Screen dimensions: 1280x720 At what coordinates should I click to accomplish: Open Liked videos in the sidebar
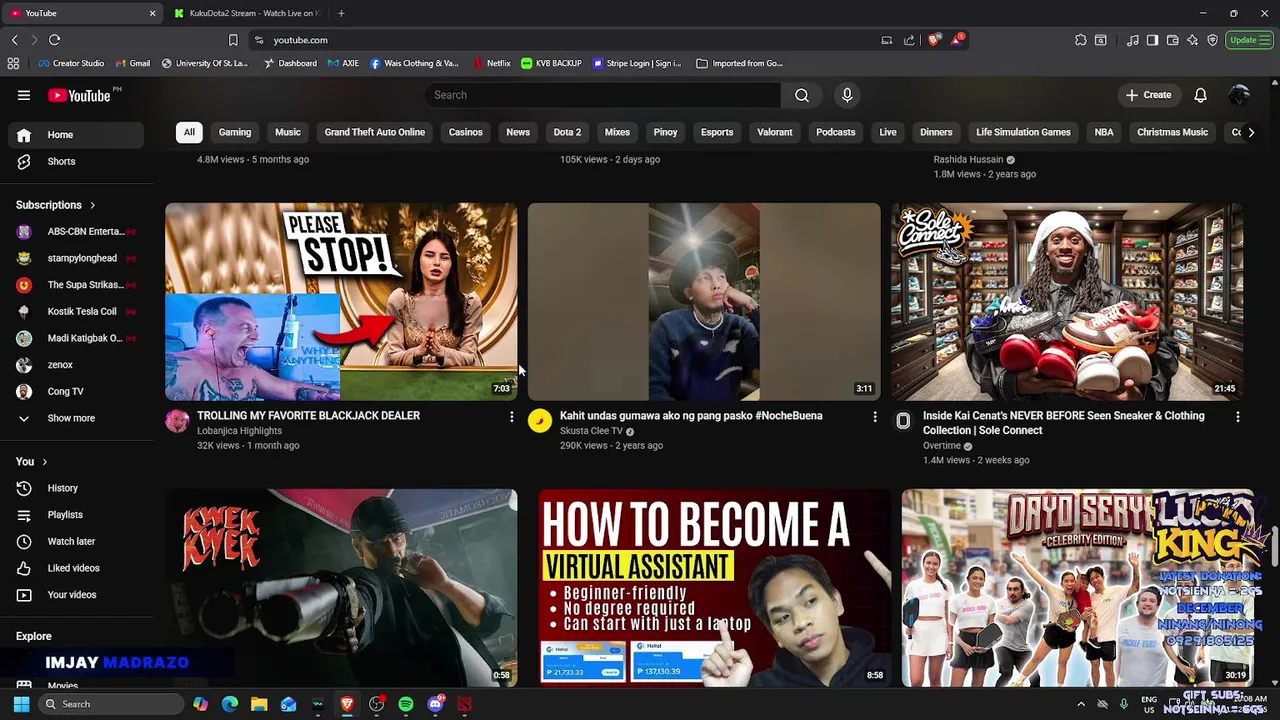77,568
